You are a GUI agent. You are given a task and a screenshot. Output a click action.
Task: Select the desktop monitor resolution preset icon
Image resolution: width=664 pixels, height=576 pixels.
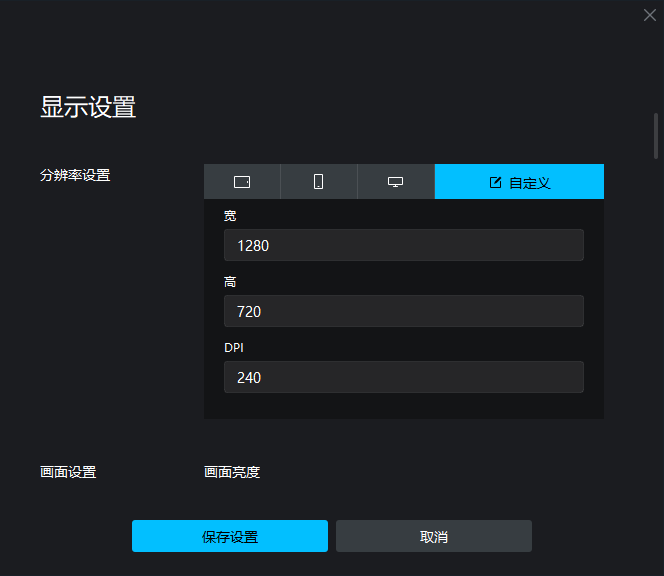coord(396,182)
